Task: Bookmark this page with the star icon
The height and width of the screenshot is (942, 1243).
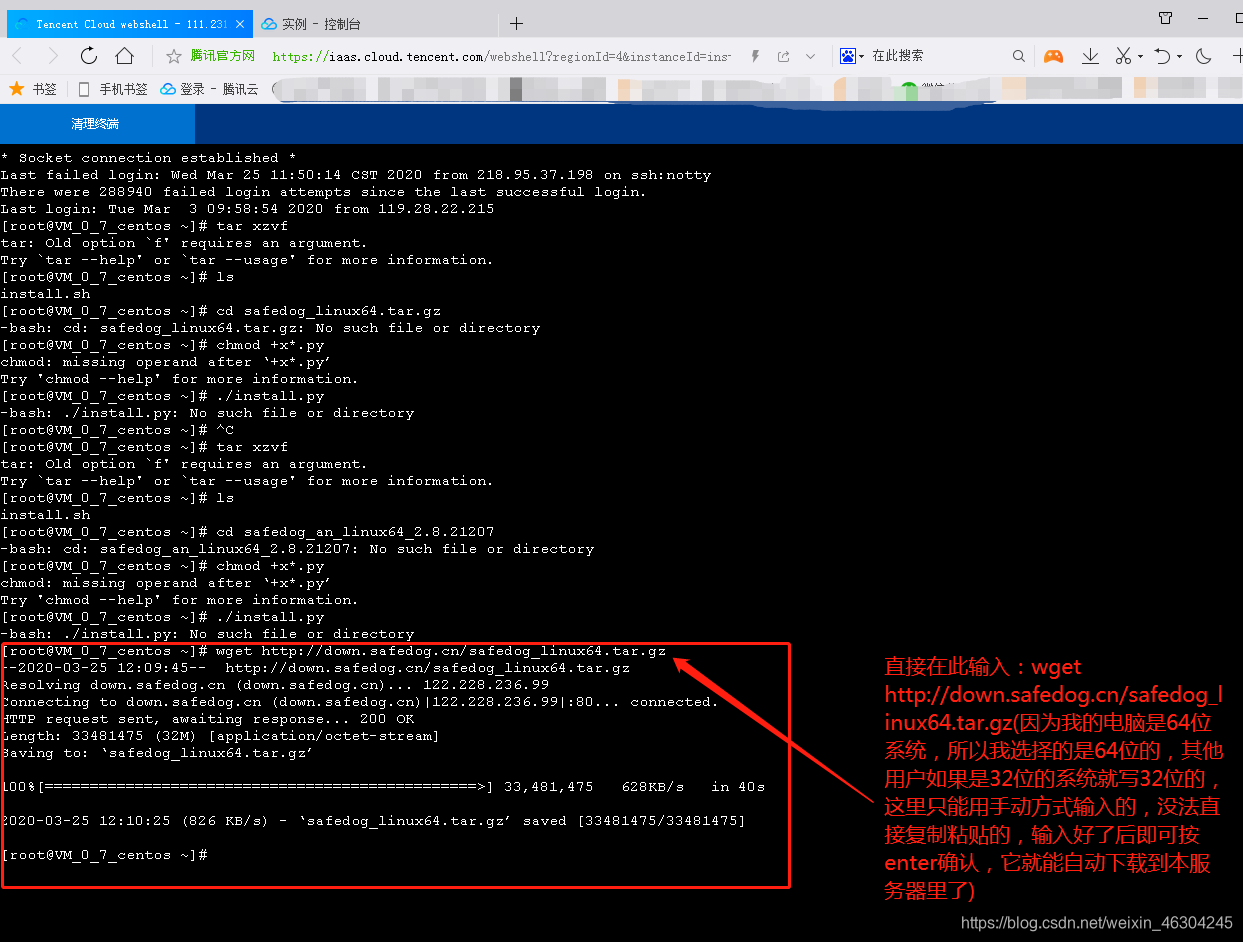Action: pos(174,56)
